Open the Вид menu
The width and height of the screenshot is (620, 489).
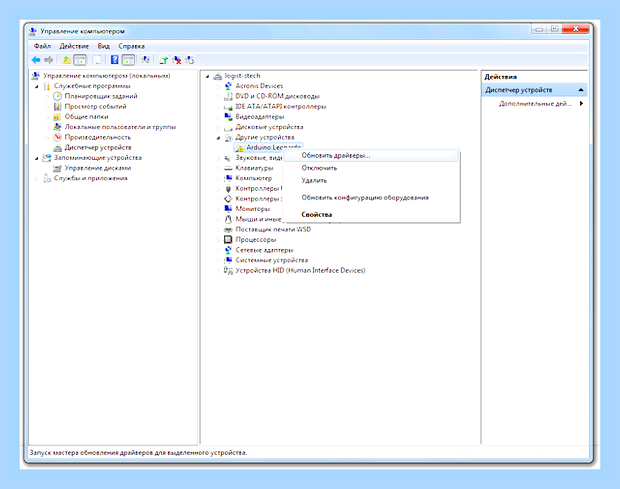tap(104, 46)
